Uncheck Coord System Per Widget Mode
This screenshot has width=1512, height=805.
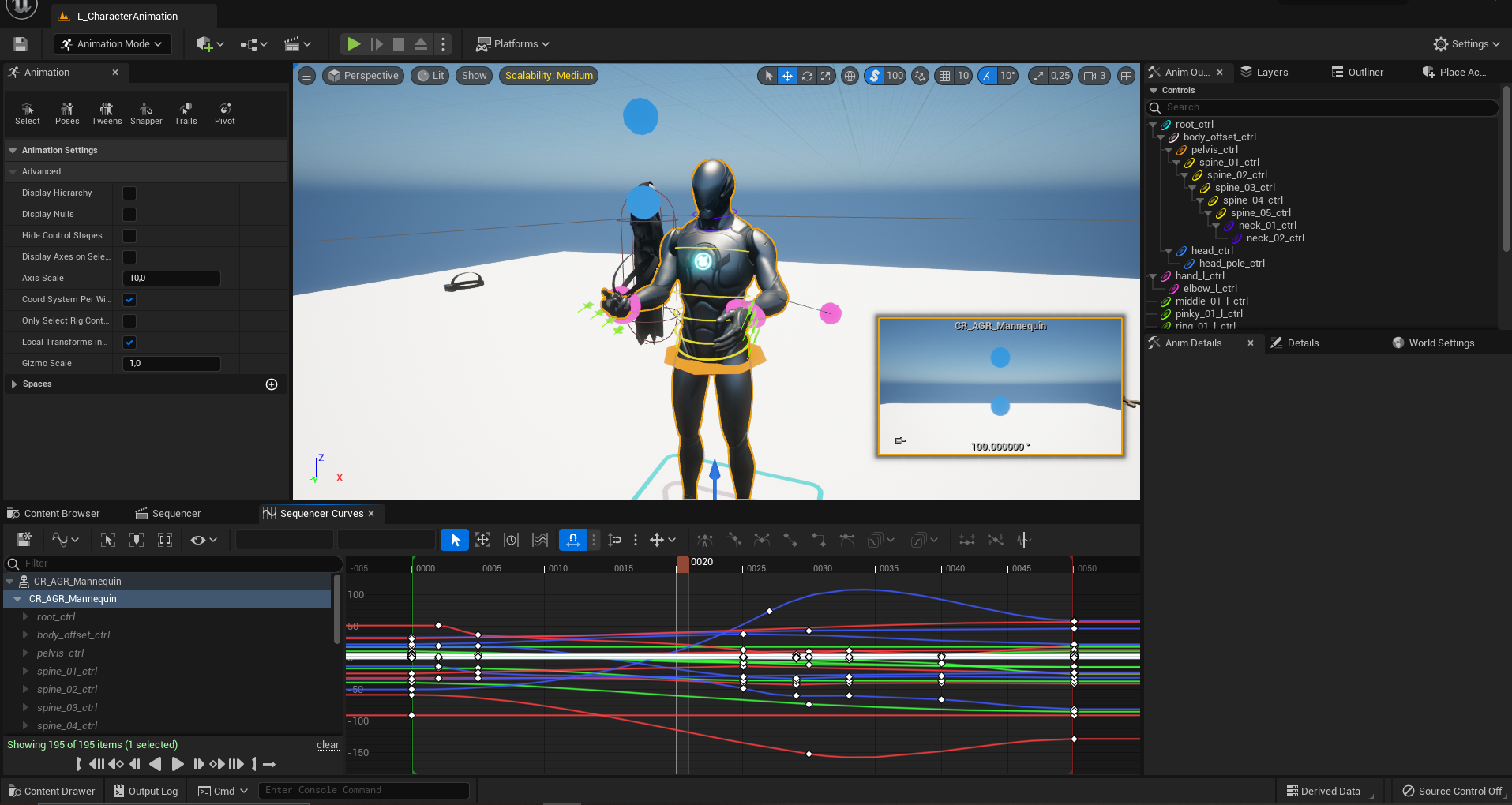click(x=129, y=300)
